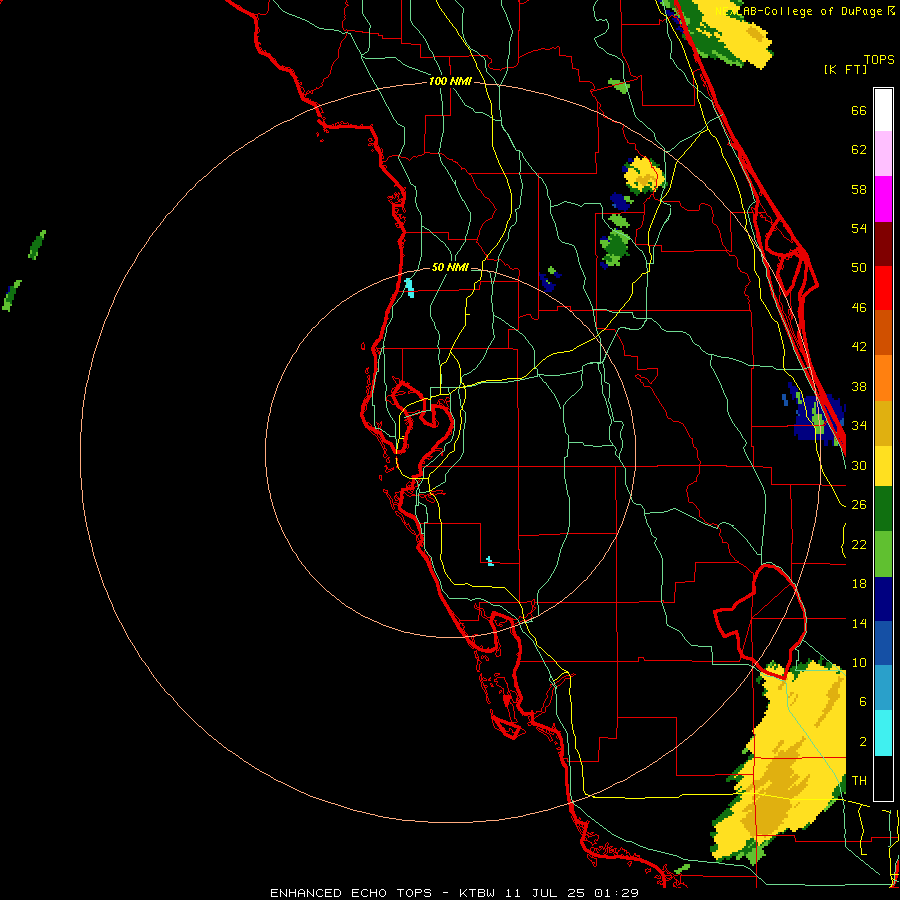Click the "18" legend value

(x=859, y=584)
